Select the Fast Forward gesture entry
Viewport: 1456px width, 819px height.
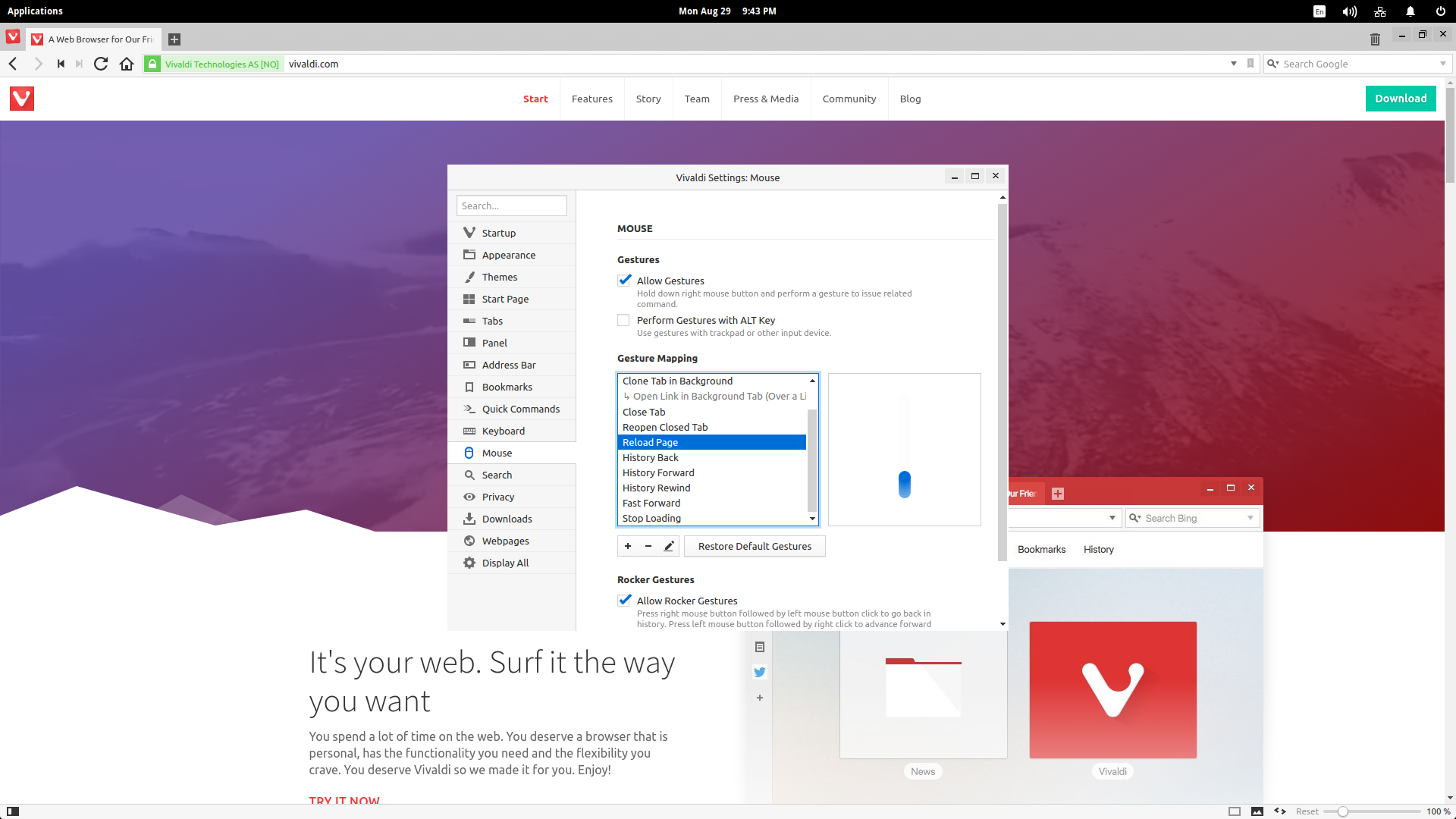[x=712, y=503]
